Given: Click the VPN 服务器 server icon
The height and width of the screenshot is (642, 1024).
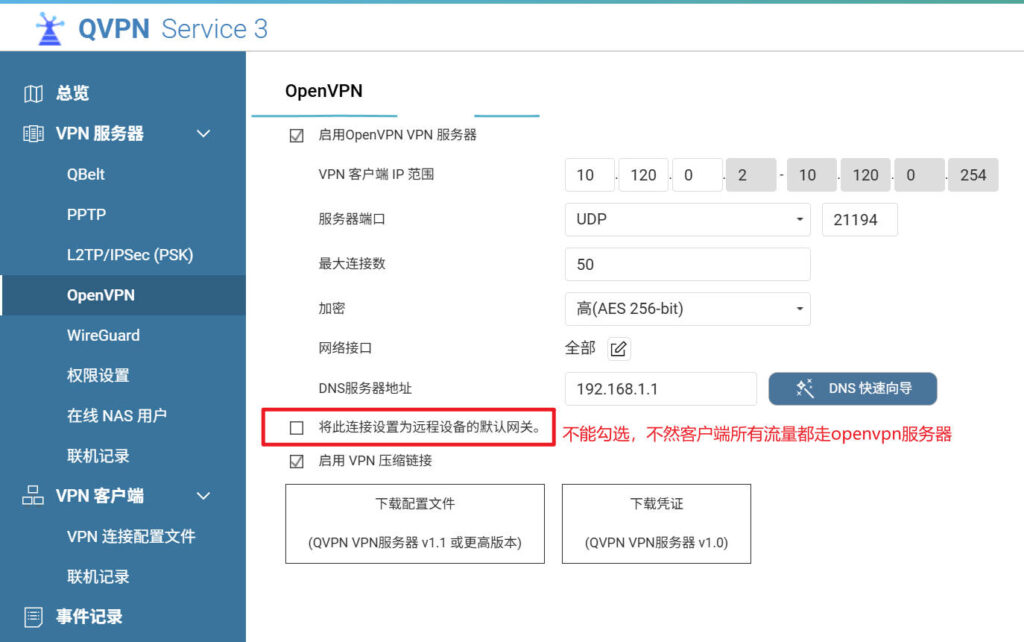Looking at the screenshot, I should (x=33, y=133).
